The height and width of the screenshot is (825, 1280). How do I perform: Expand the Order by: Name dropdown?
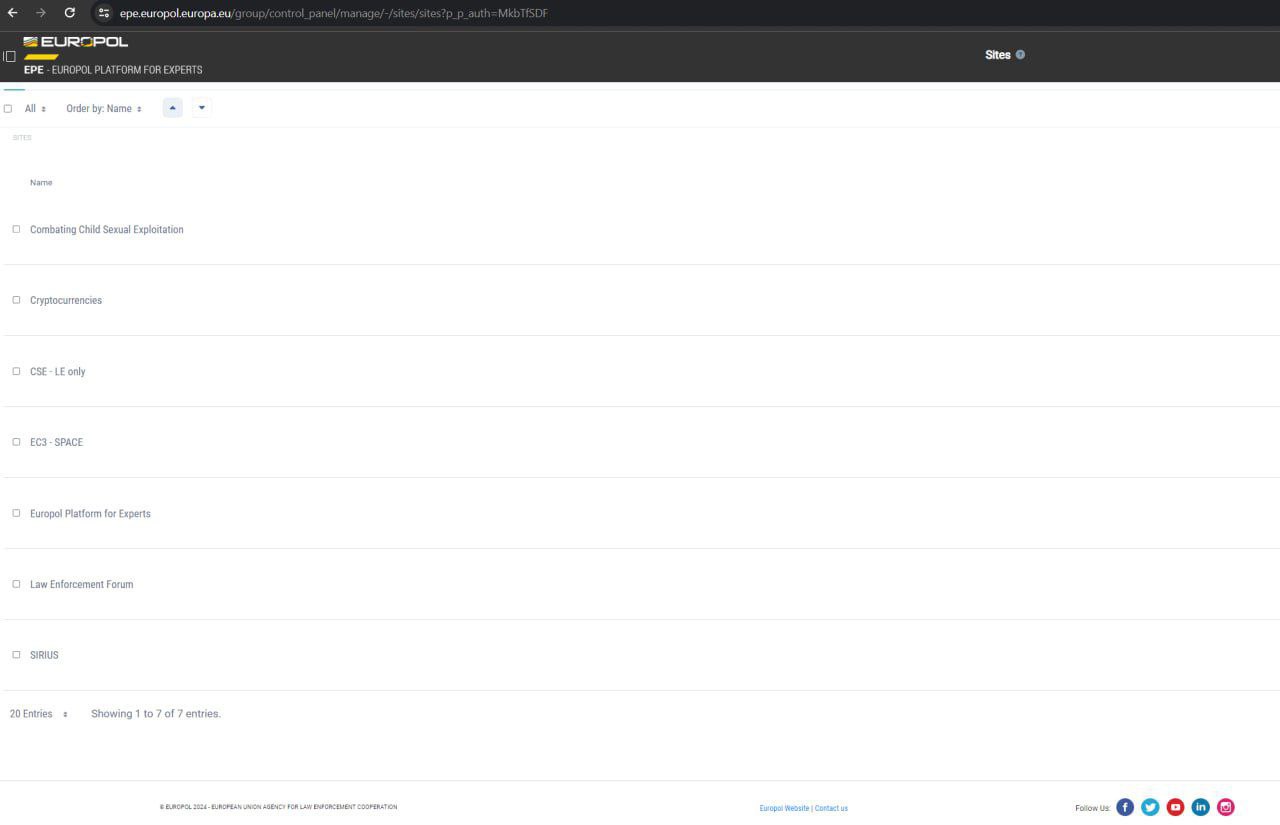tap(104, 109)
